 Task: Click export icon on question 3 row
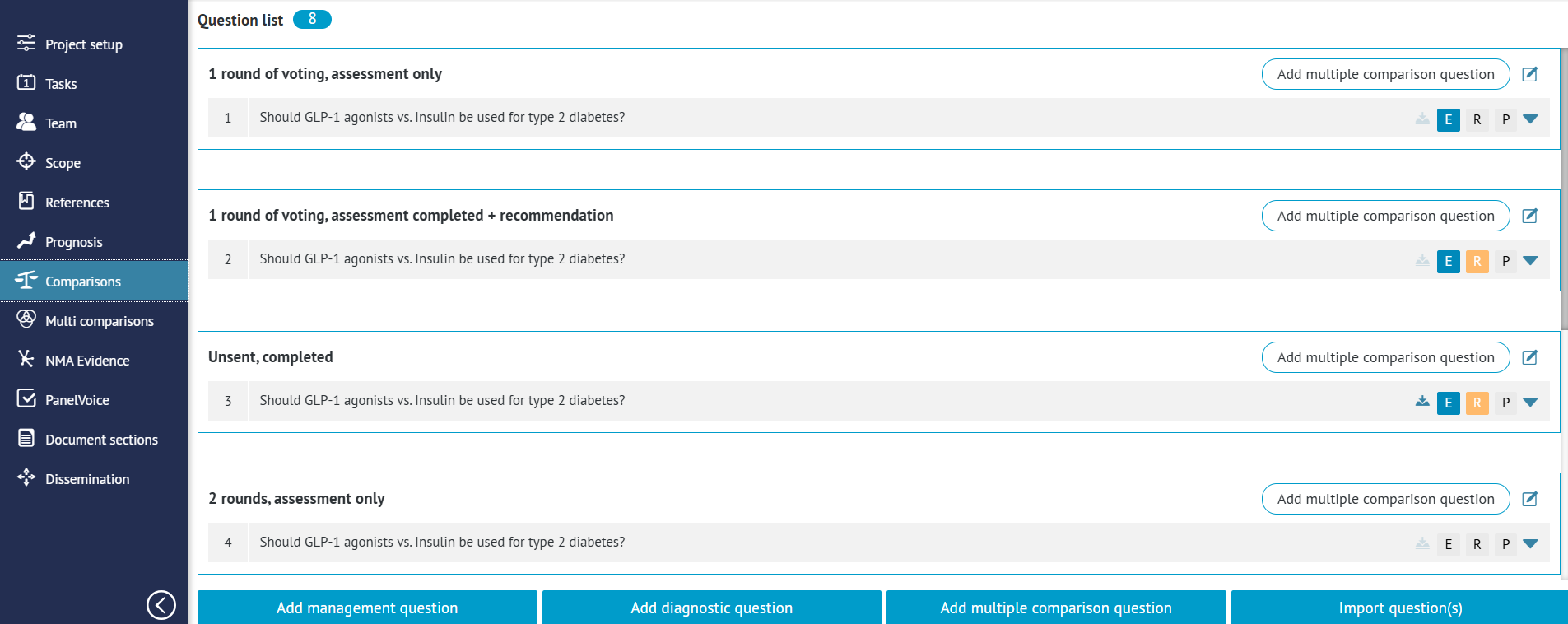click(x=1422, y=402)
